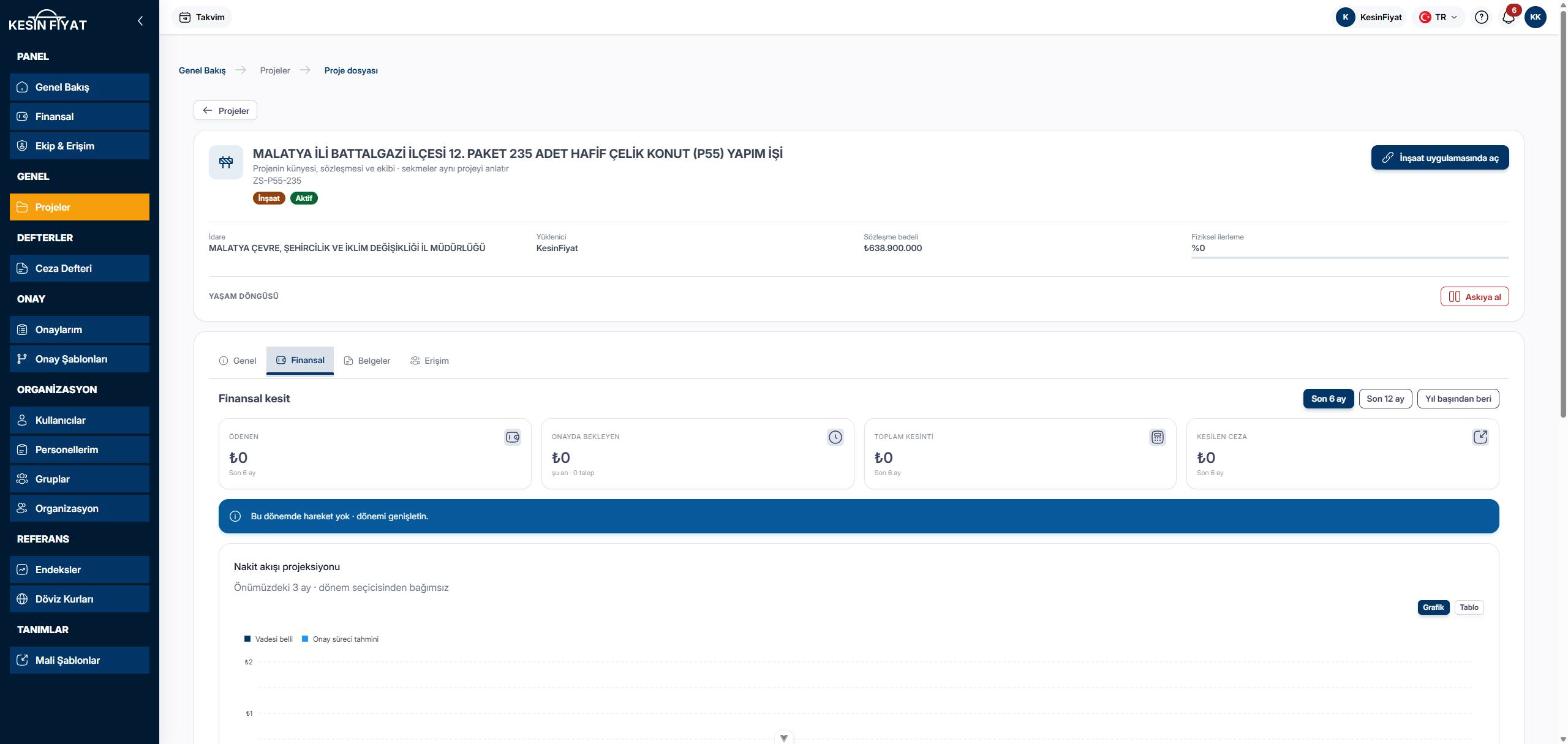The image size is (1568, 744).
Task: Open Genel Bakış in the sidebar
Action: [x=80, y=87]
